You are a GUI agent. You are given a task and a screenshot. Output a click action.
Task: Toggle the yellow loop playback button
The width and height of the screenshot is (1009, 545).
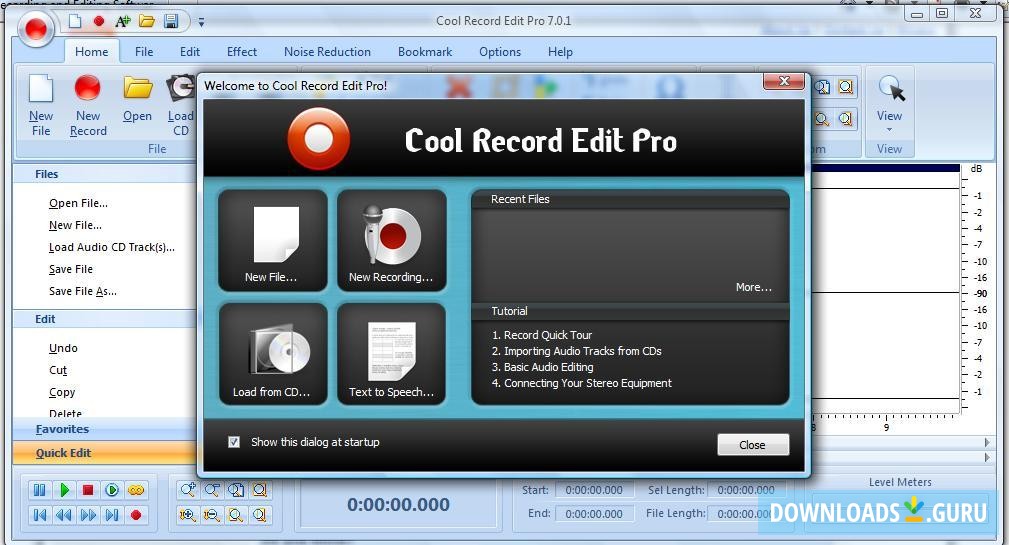[x=136, y=490]
